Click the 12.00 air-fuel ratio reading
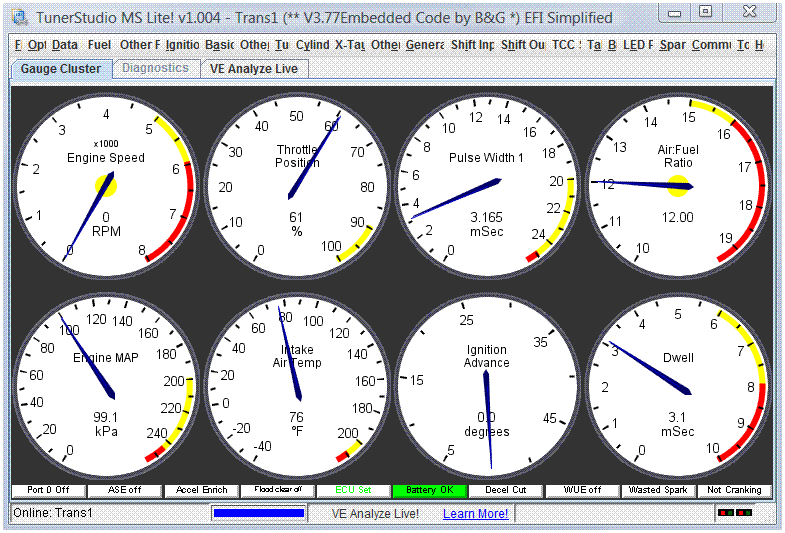The height and width of the screenshot is (533, 785). click(678, 217)
